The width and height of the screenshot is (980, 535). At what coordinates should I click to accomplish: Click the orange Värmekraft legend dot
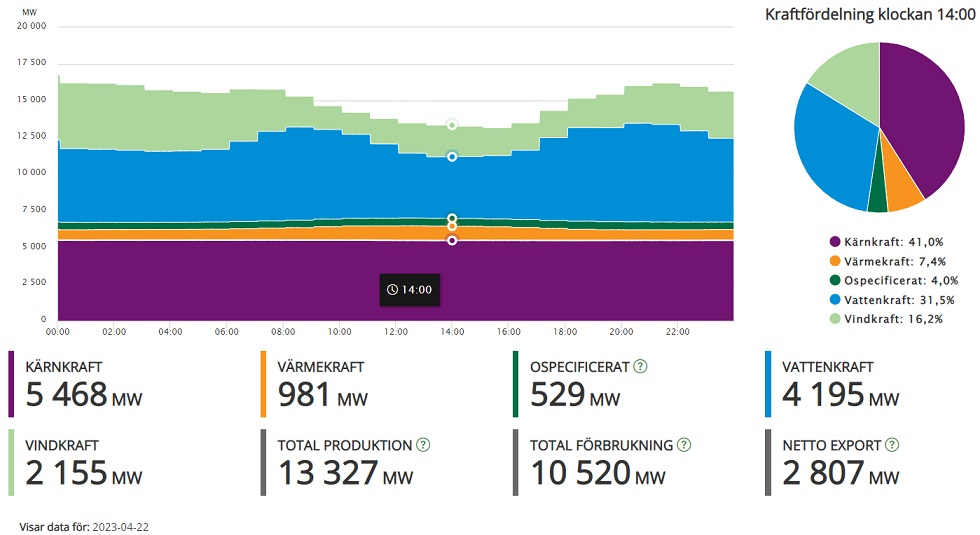(x=835, y=261)
